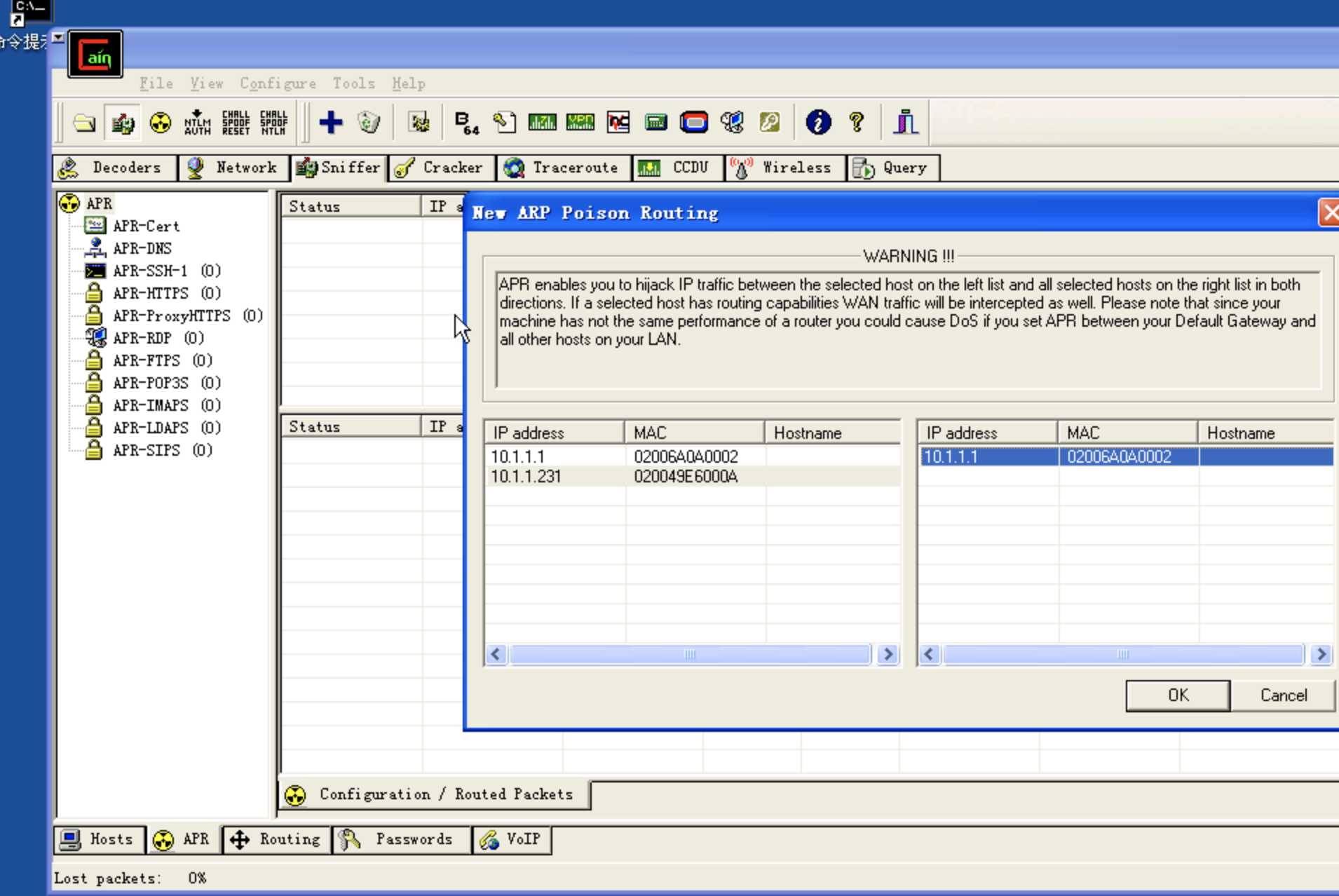
Task: Open the Remote Desktop password decoder icon
Action: 731,123
